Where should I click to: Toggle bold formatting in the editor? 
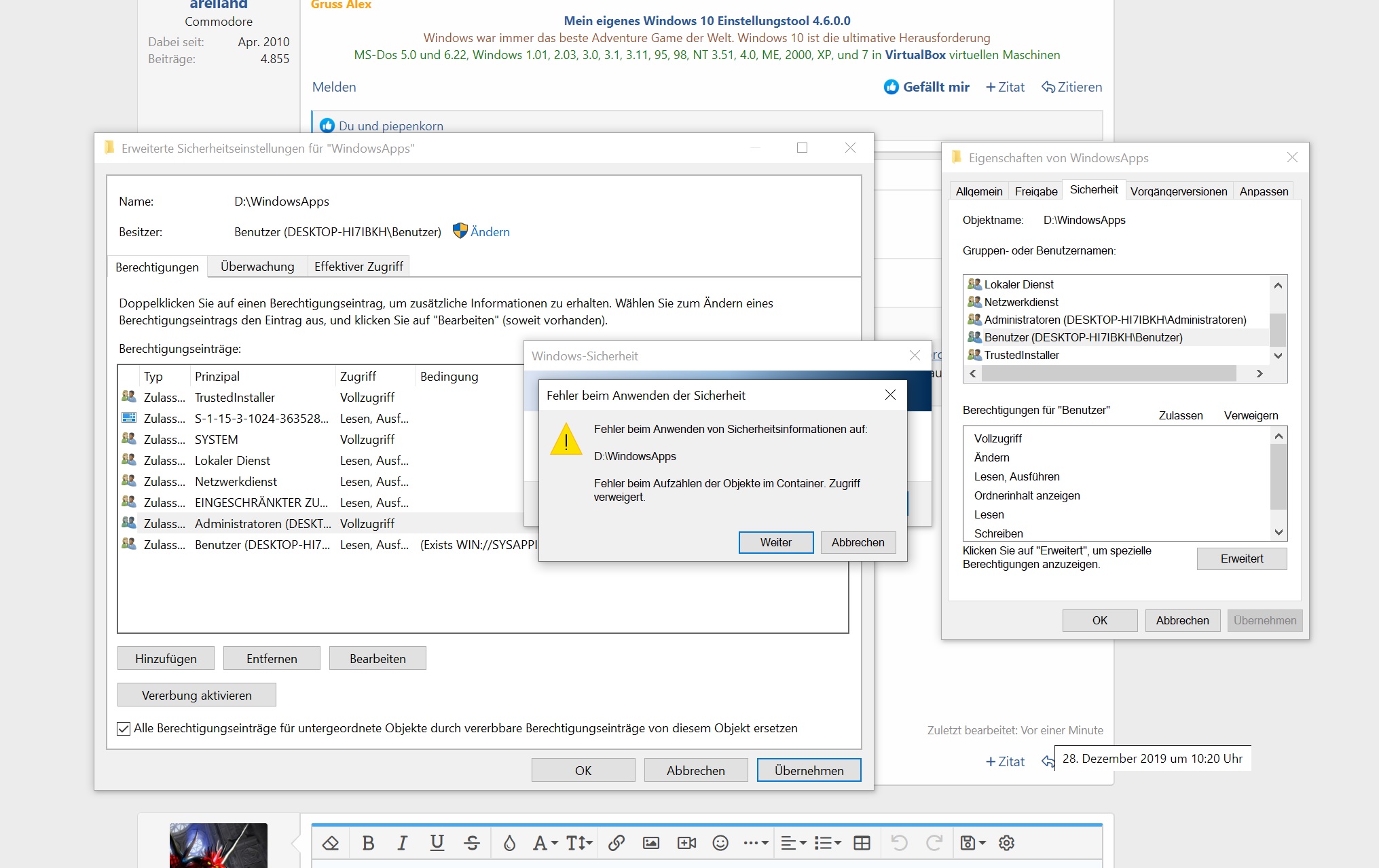pyautogui.click(x=368, y=843)
